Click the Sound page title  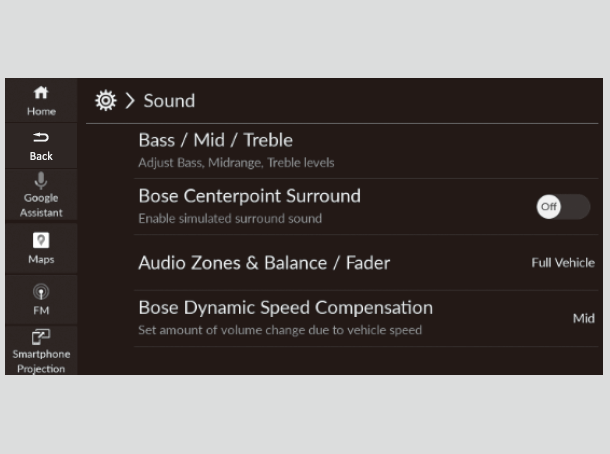click(169, 101)
